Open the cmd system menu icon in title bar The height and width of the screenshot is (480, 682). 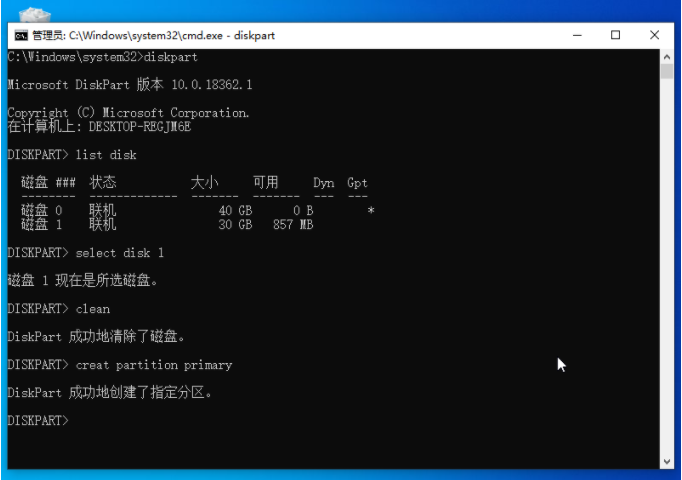point(19,35)
